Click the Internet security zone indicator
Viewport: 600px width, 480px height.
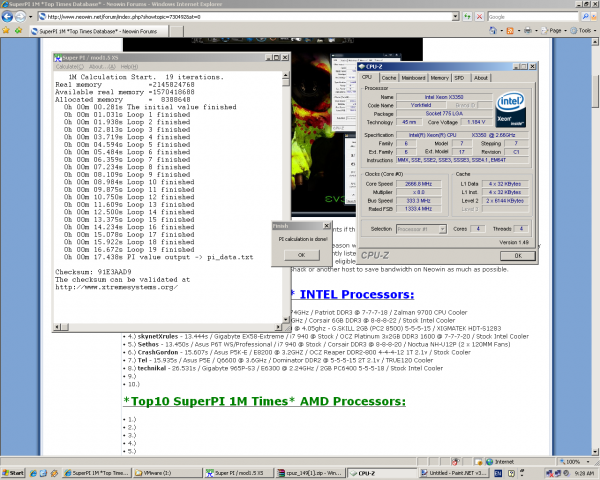[500, 462]
